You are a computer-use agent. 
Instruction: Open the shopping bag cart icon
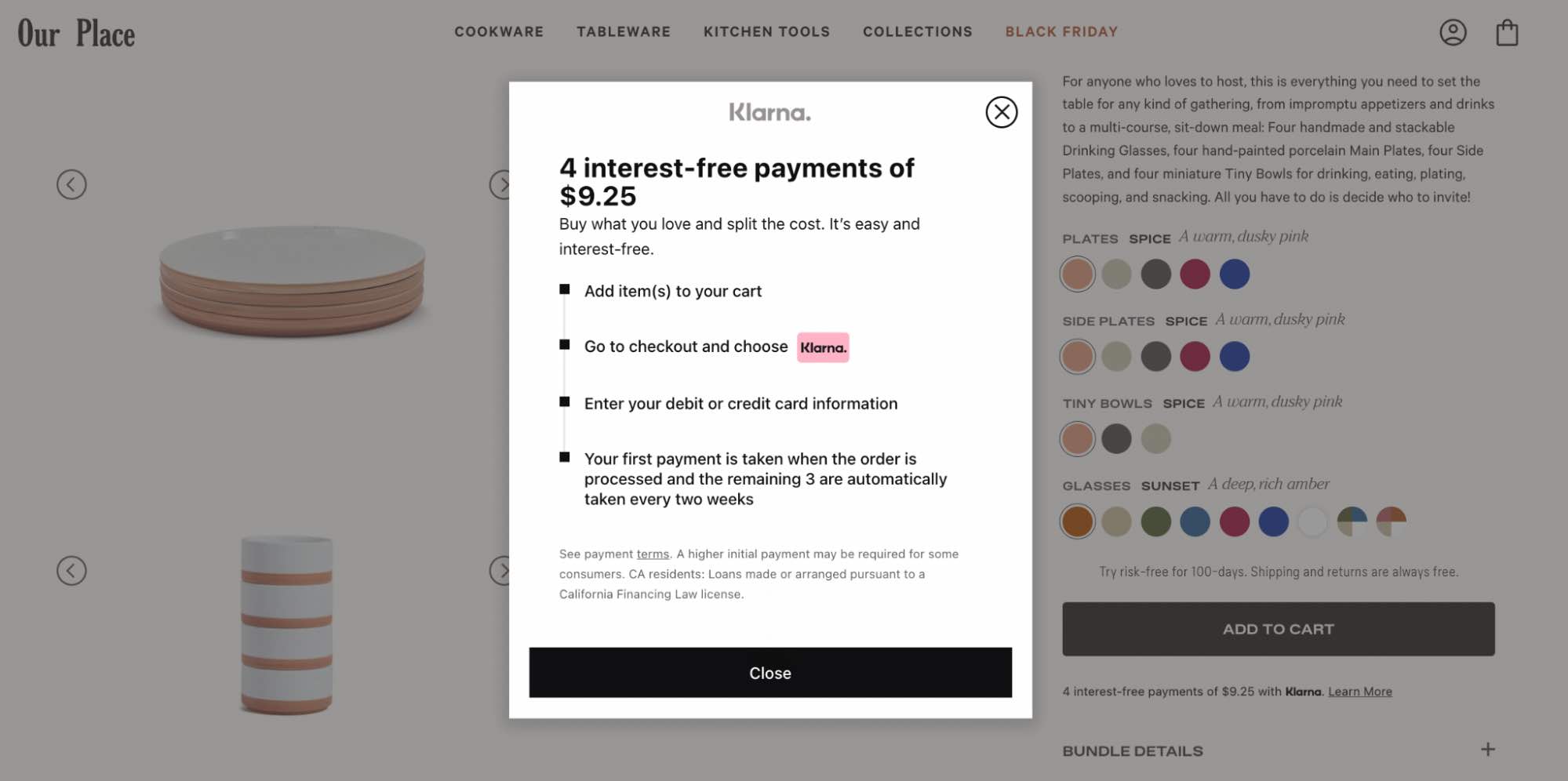tap(1506, 32)
